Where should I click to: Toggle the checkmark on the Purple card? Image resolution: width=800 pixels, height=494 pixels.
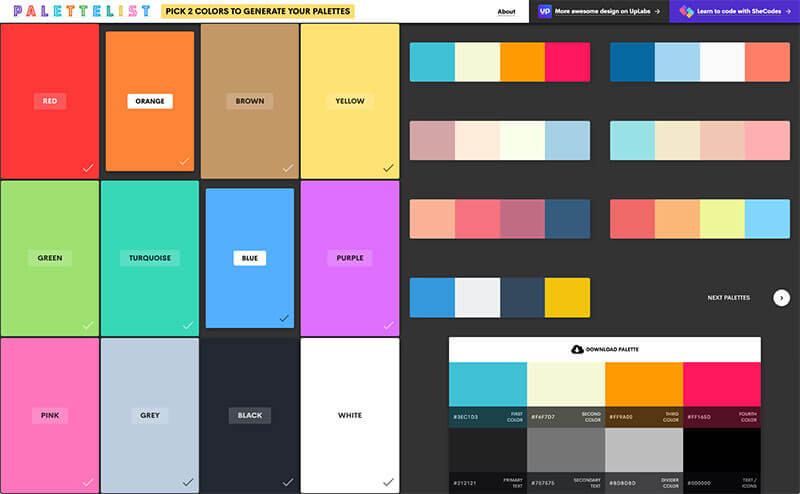click(388, 325)
